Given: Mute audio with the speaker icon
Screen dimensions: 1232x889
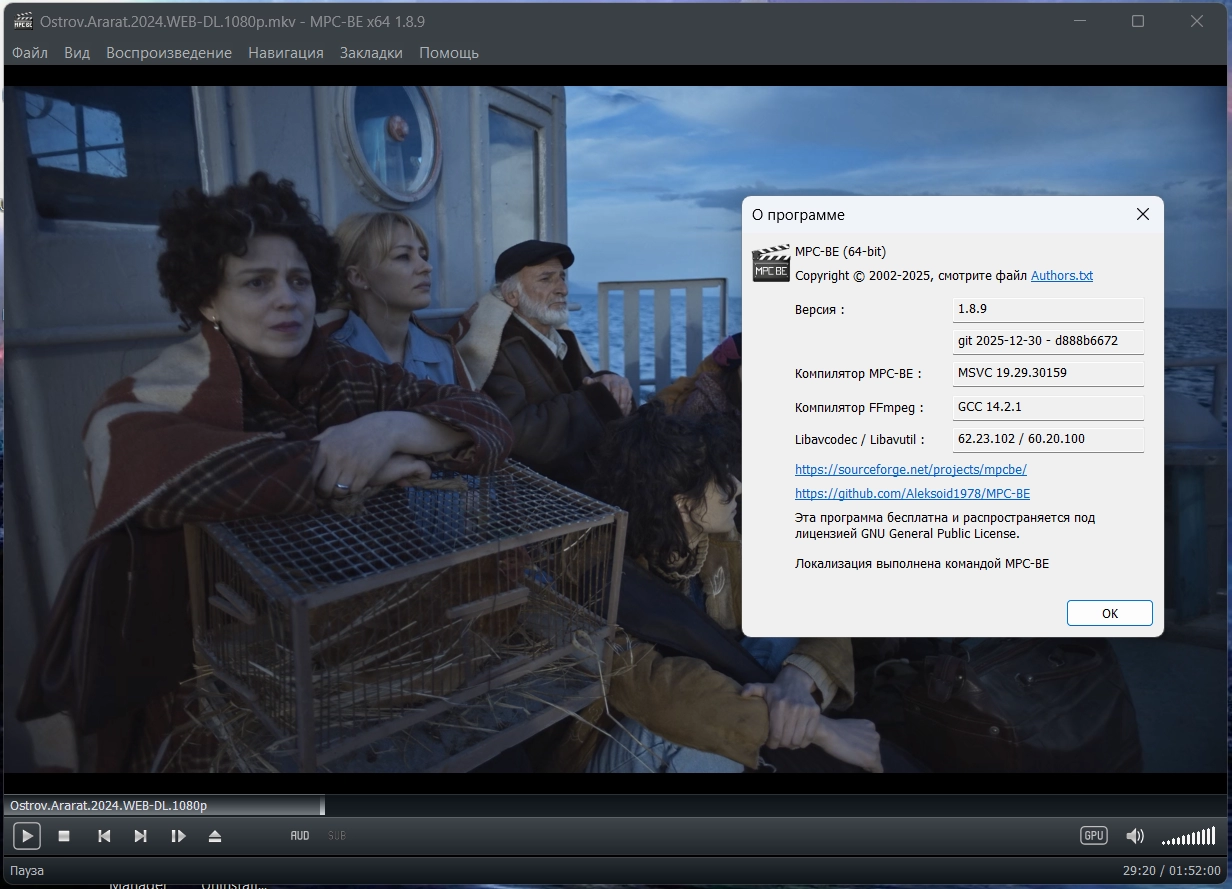Looking at the screenshot, I should [1135, 836].
